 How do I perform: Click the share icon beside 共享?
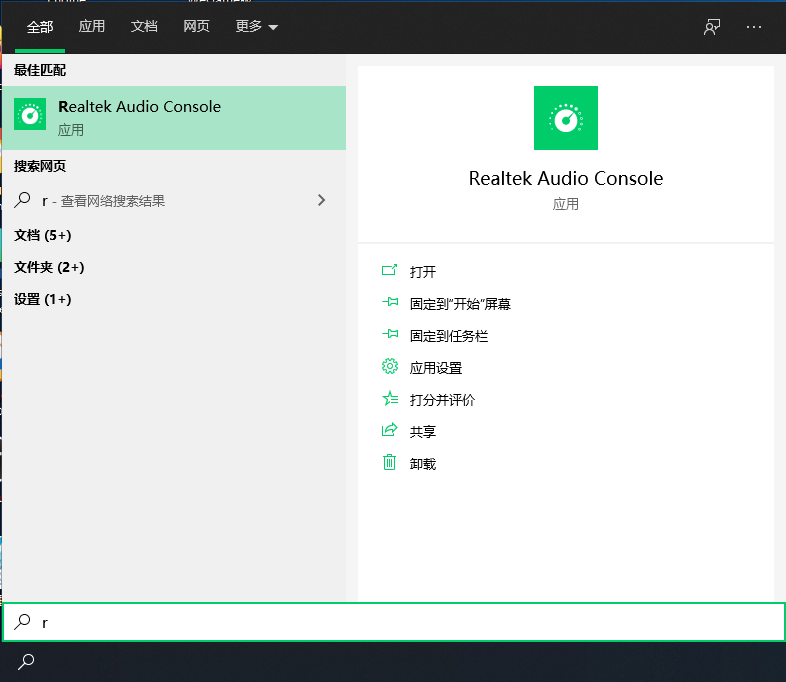pos(390,431)
